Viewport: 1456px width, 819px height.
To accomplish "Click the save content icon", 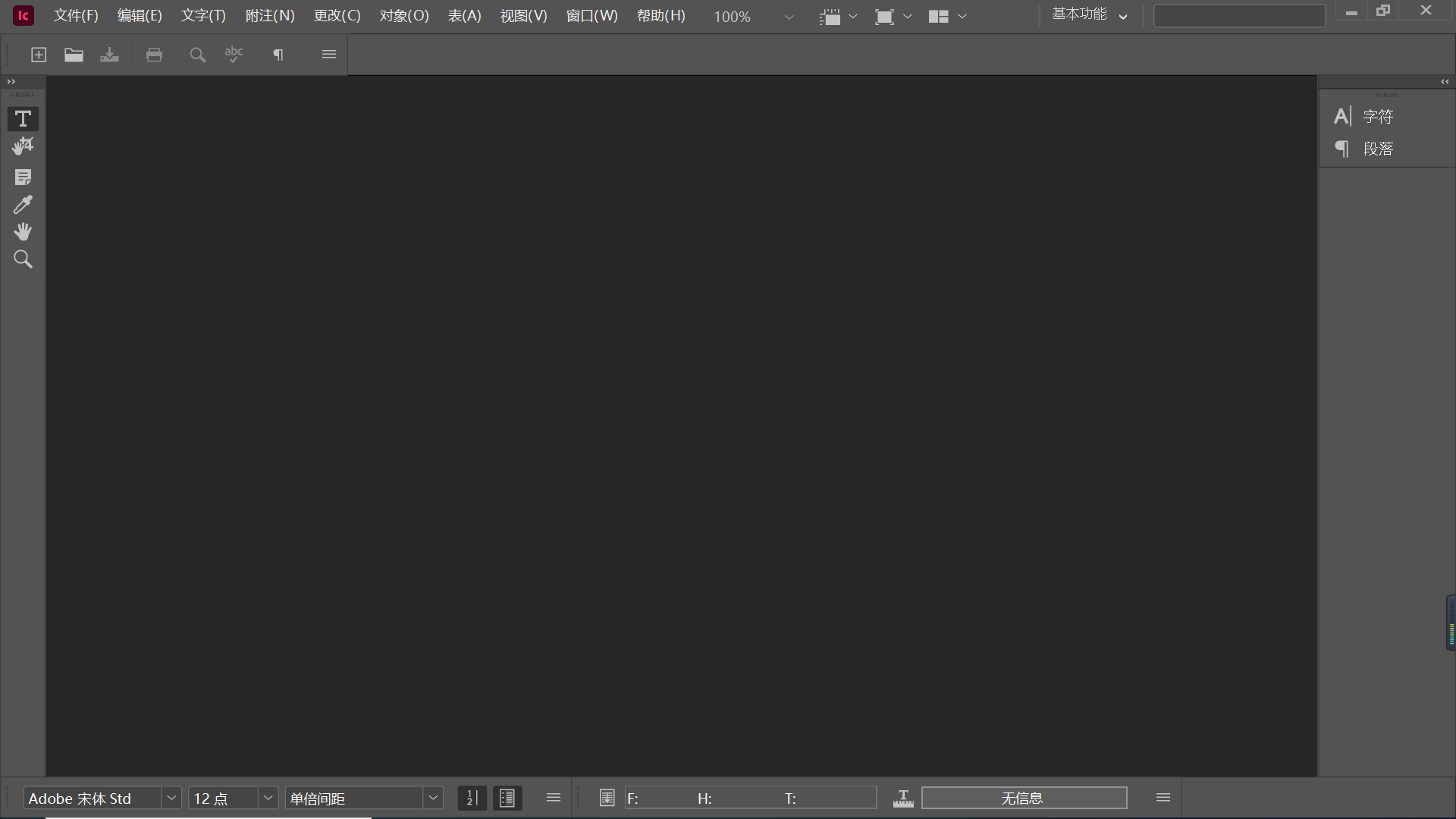I will coord(109,55).
